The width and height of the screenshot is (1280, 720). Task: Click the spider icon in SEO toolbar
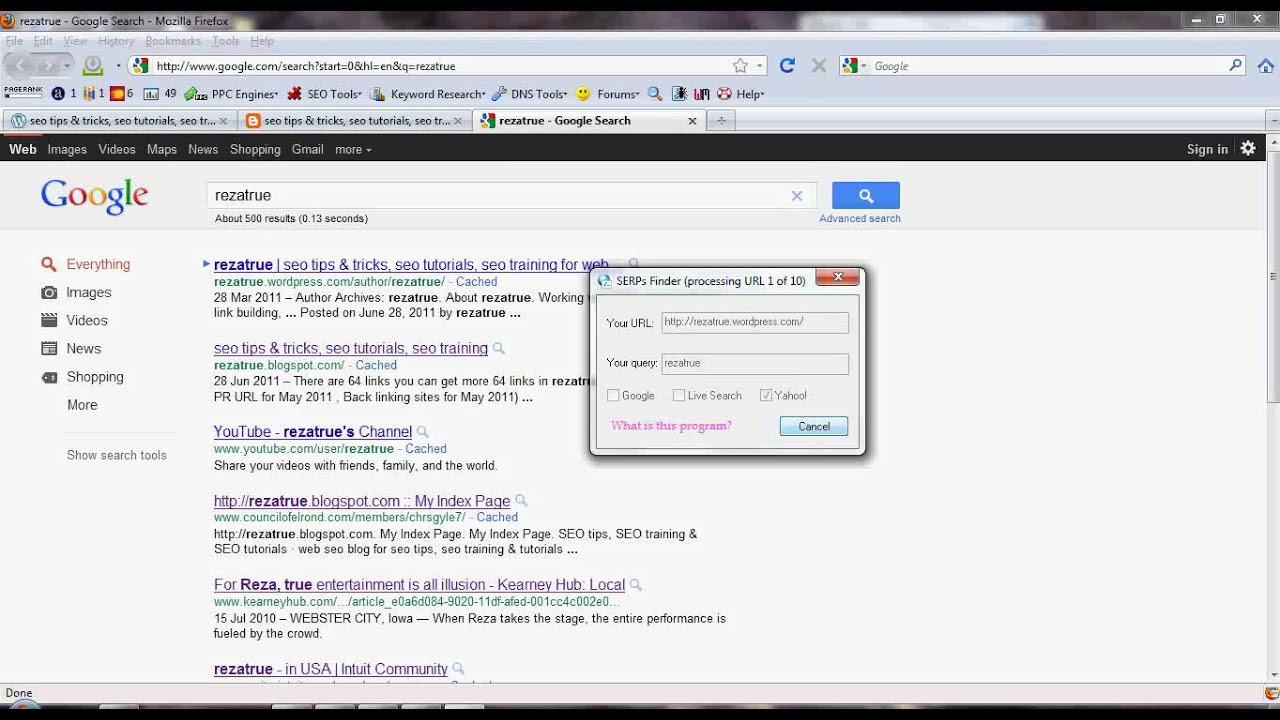tap(679, 94)
